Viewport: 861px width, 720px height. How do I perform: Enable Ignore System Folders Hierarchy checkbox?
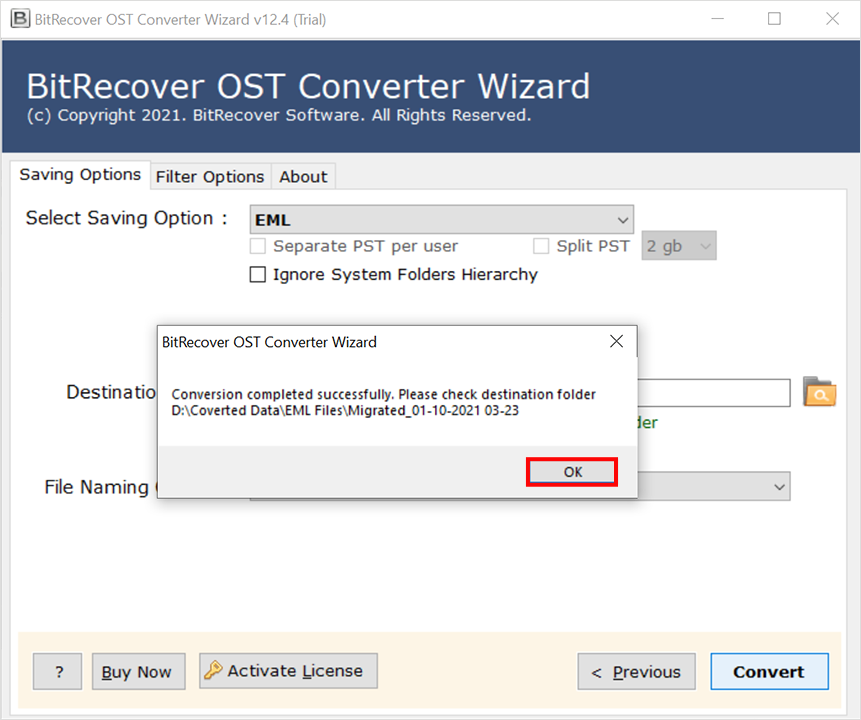point(258,275)
